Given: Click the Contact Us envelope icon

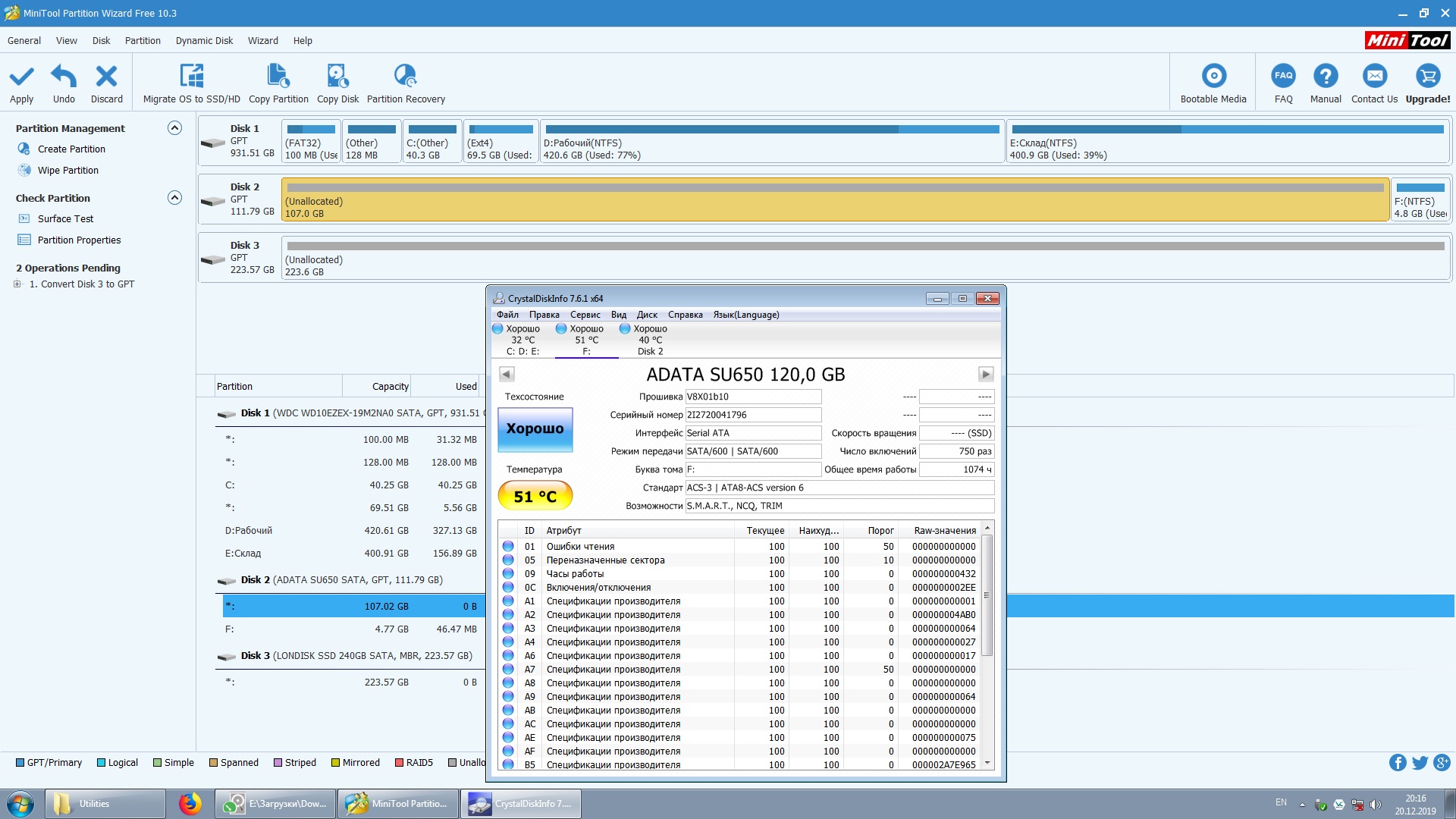Looking at the screenshot, I should point(1374,77).
